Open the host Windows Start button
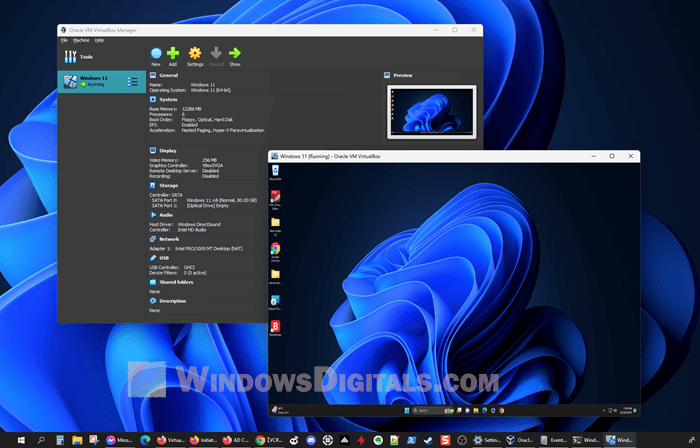700x448 pixels. pyautogui.click(x=21, y=440)
